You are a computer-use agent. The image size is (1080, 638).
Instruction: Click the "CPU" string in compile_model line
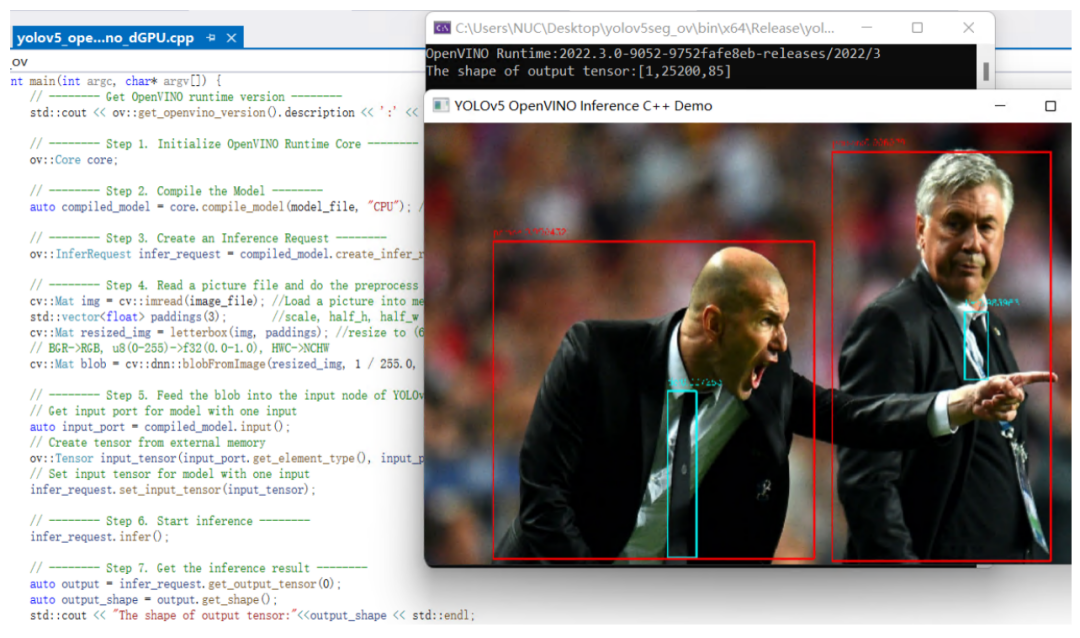[384, 207]
